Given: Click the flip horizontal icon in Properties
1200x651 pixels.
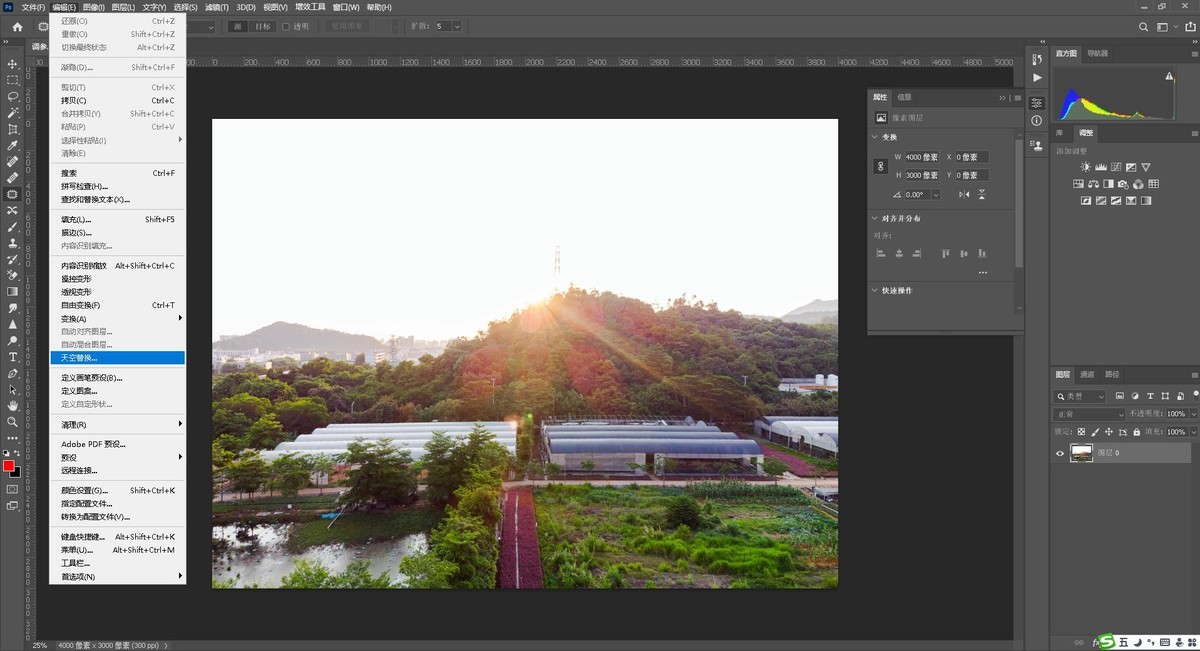Looking at the screenshot, I should (x=964, y=195).
